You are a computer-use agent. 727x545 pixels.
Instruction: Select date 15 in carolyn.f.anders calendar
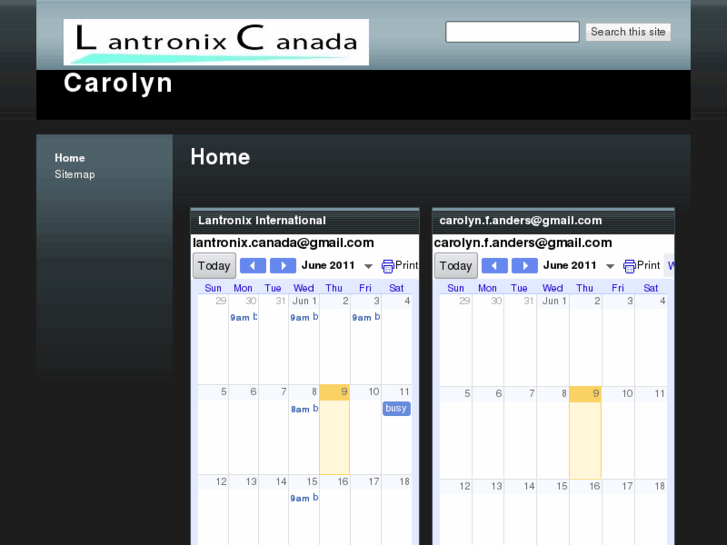[561, 486]
